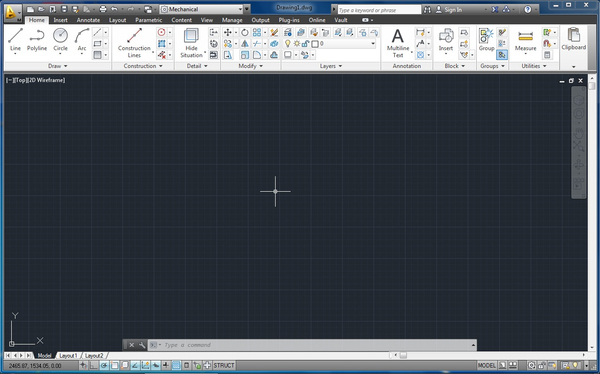
Task: Click the Layer Properties icon
Action: pos(288,33)
